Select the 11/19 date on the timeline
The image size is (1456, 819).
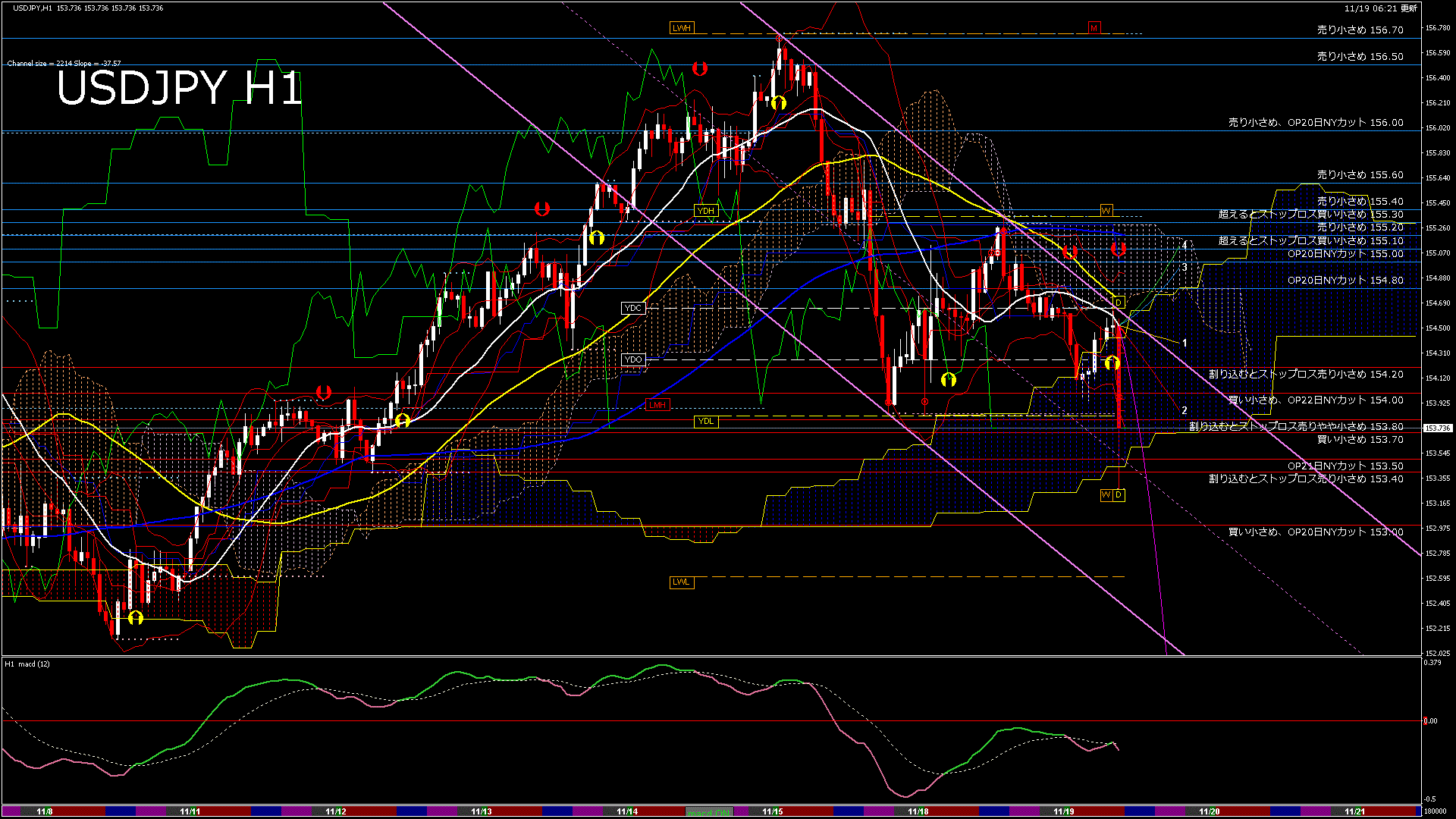coord(1064,811)
